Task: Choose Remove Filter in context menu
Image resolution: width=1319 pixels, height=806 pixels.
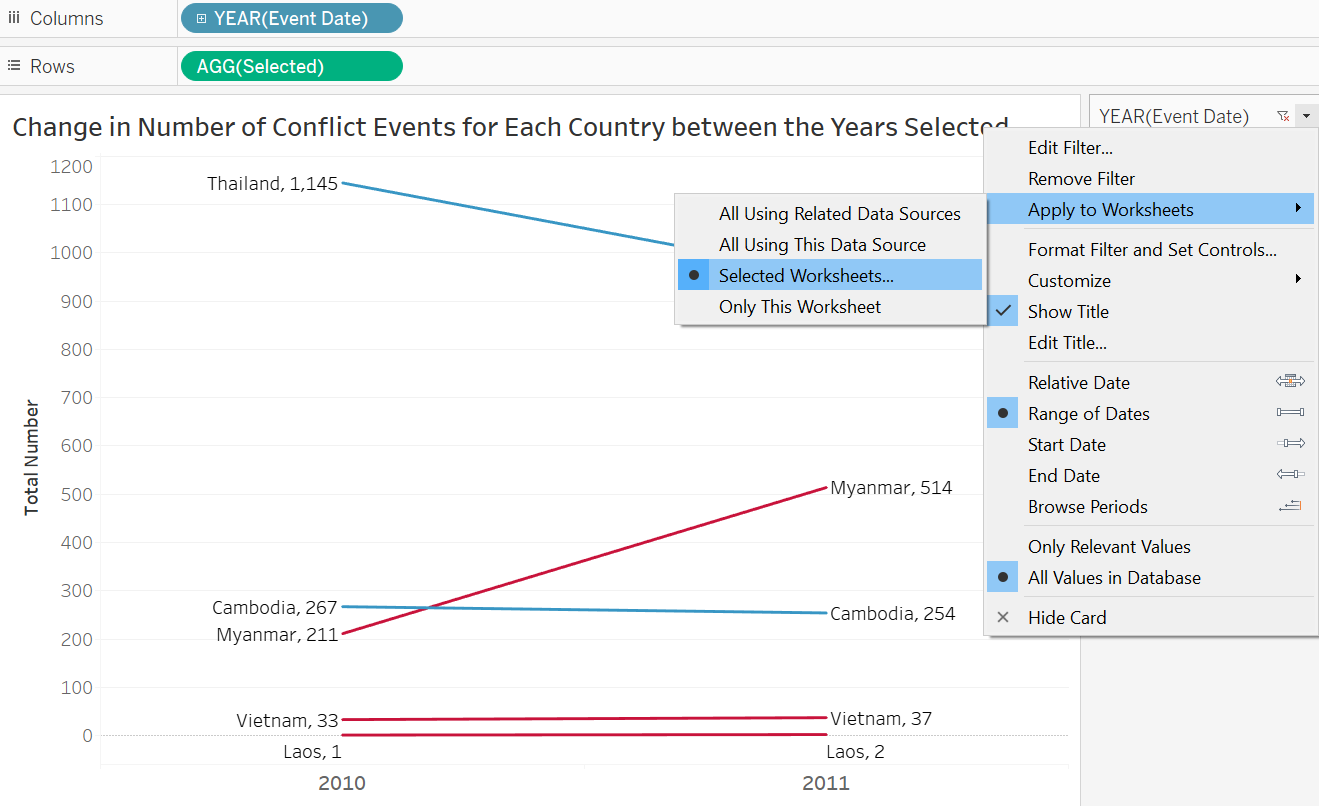Action: (1081, 179)
